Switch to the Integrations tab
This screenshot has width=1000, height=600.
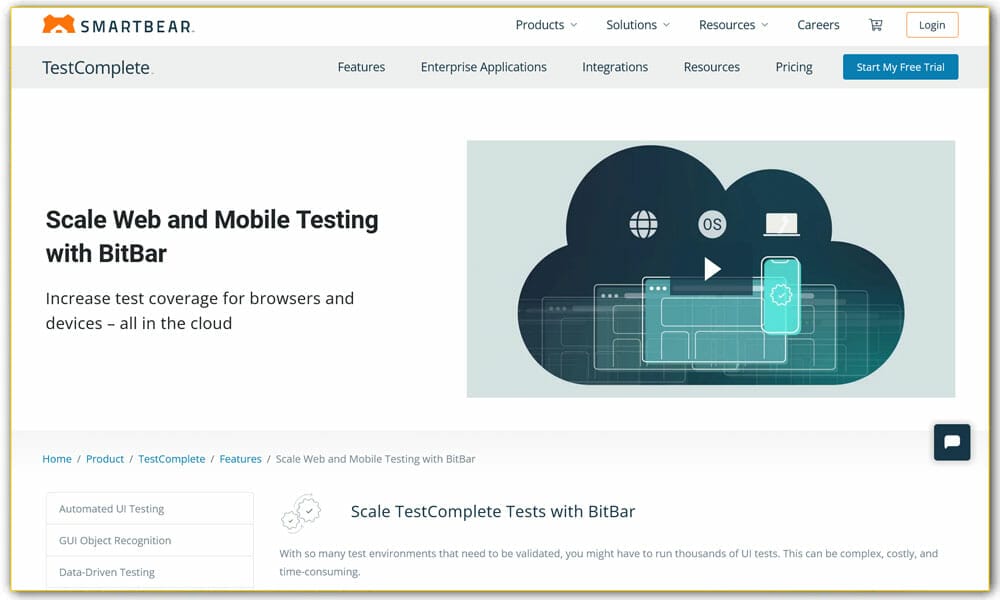click(x=615, y=67)
